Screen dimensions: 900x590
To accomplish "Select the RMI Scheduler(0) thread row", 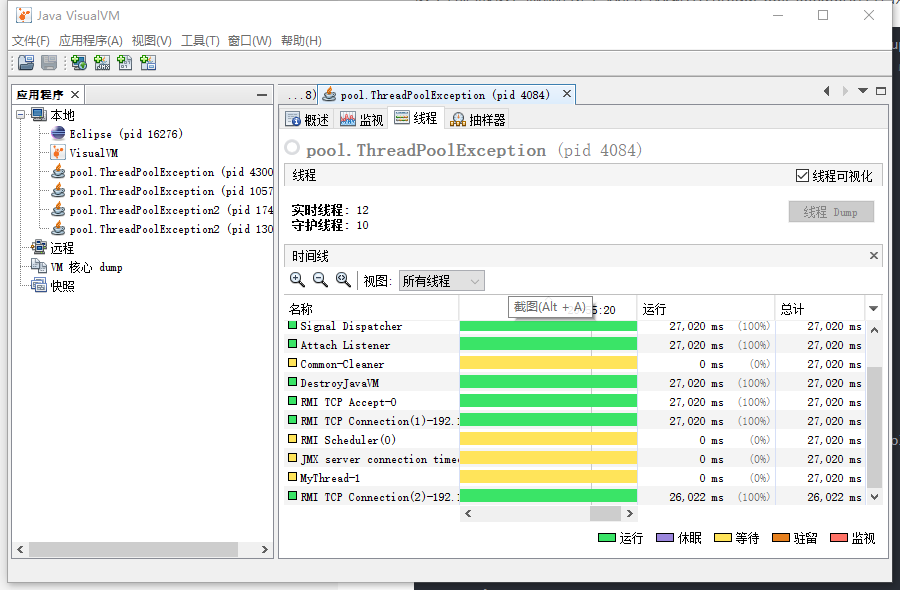I will point(574,440).
